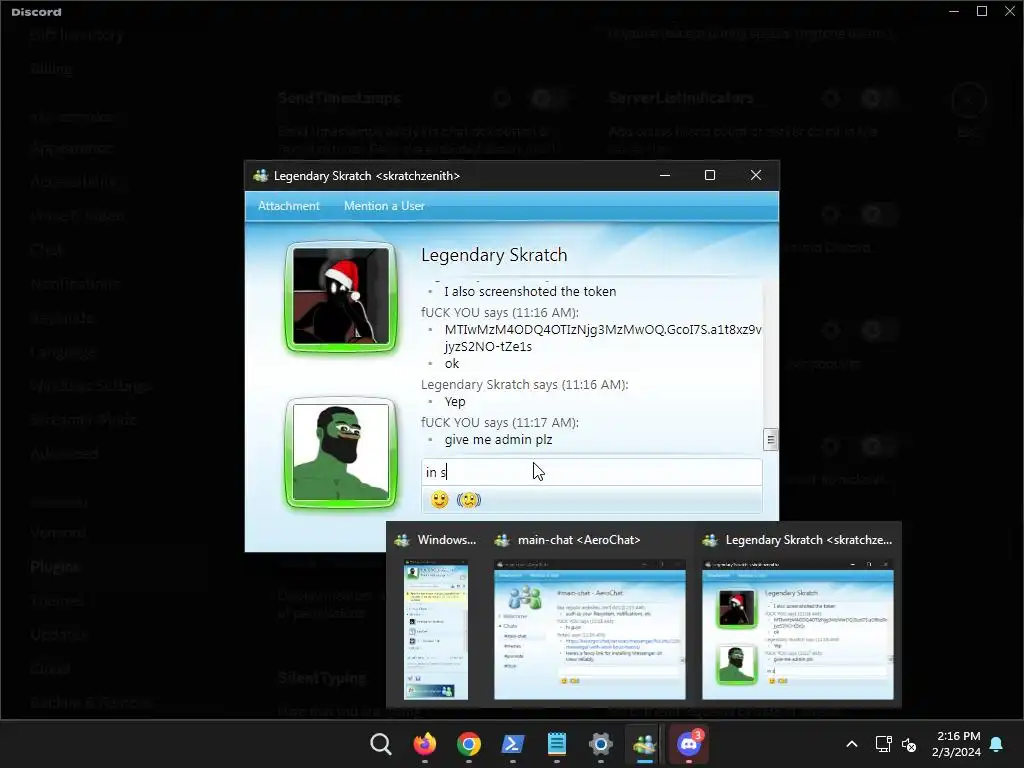Maximize the Legendary Skratch chat window

coord(710,175)
